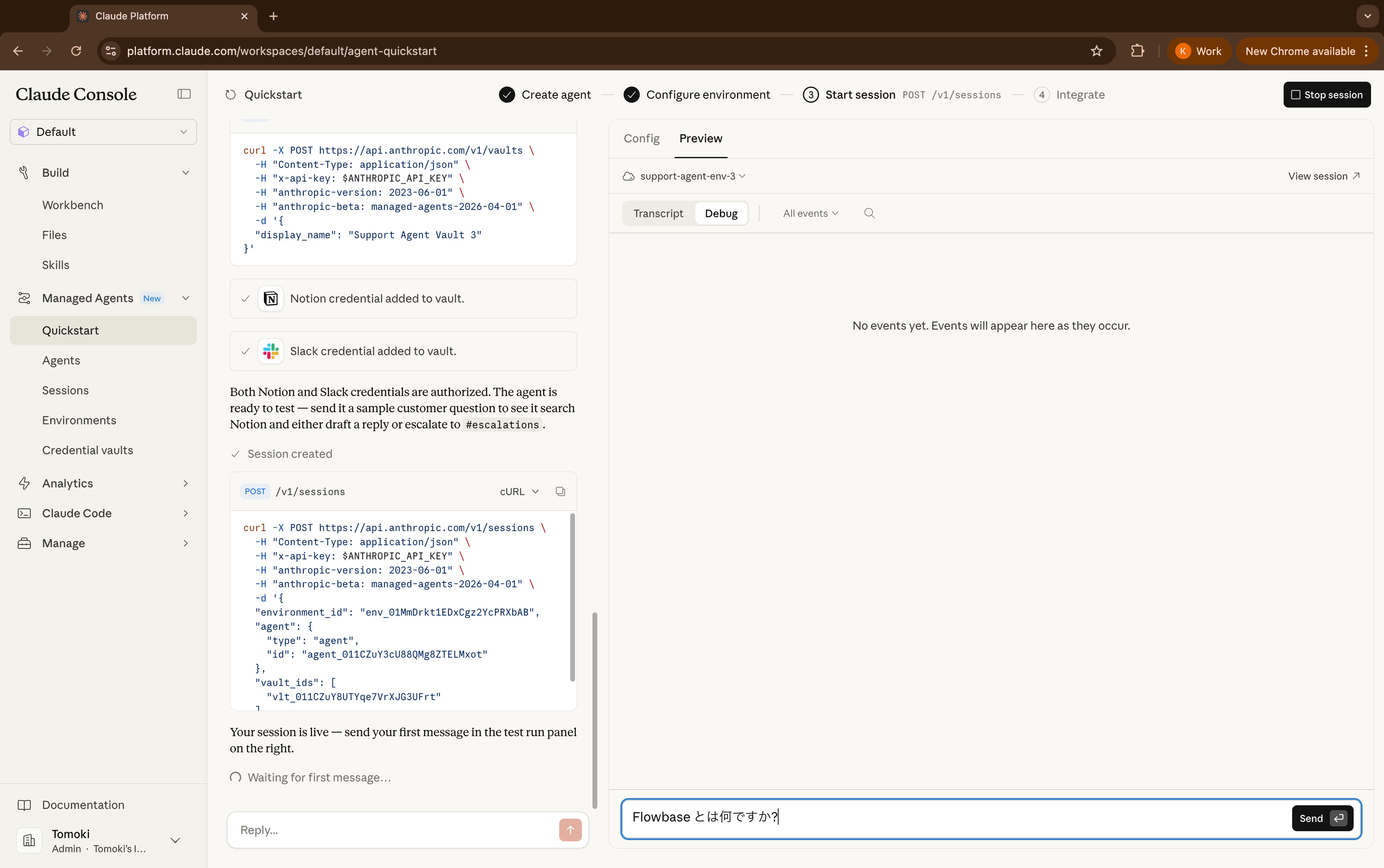Open the All events filter dropdown
Image resolution: width=1384 pixels, height=868 pixels.
810,214
